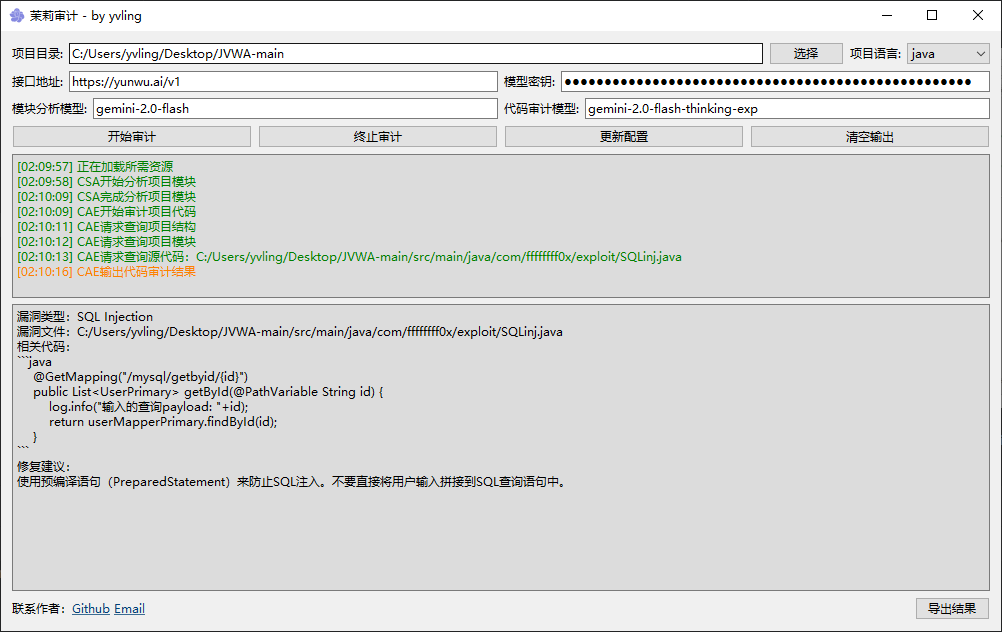Stop the audit via 终止审计
This screenshot has height=632, width=1002.
[377, 137]
